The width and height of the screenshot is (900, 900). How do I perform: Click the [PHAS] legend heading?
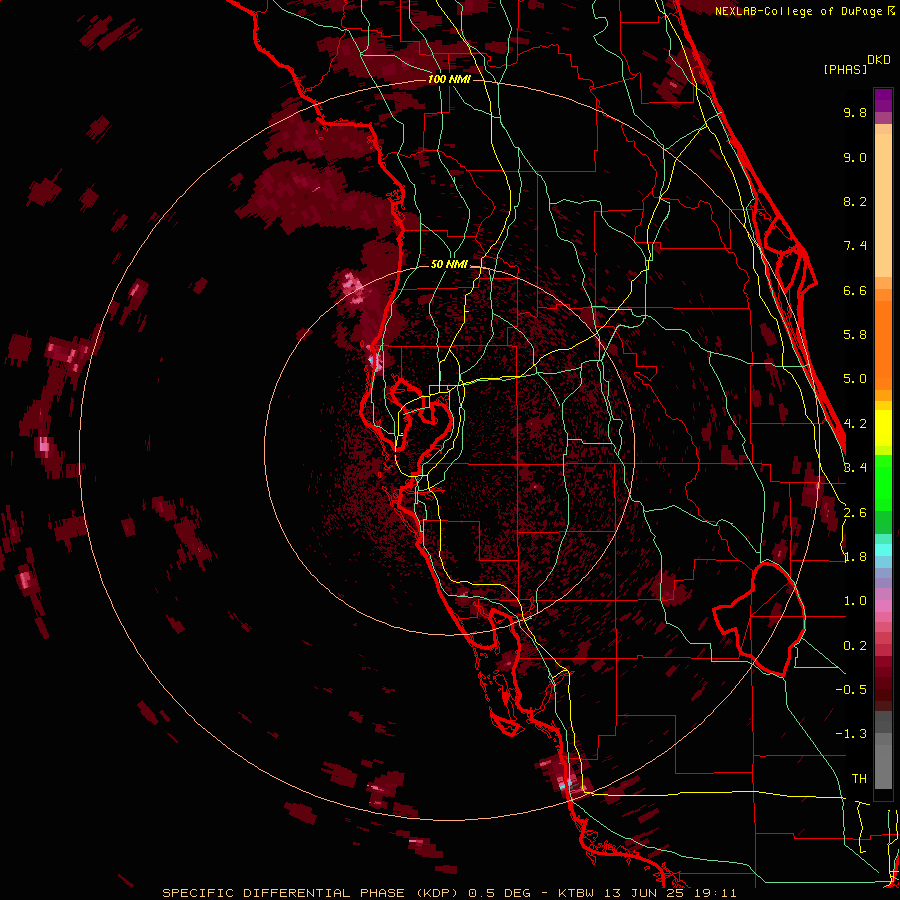coord(845,69)
